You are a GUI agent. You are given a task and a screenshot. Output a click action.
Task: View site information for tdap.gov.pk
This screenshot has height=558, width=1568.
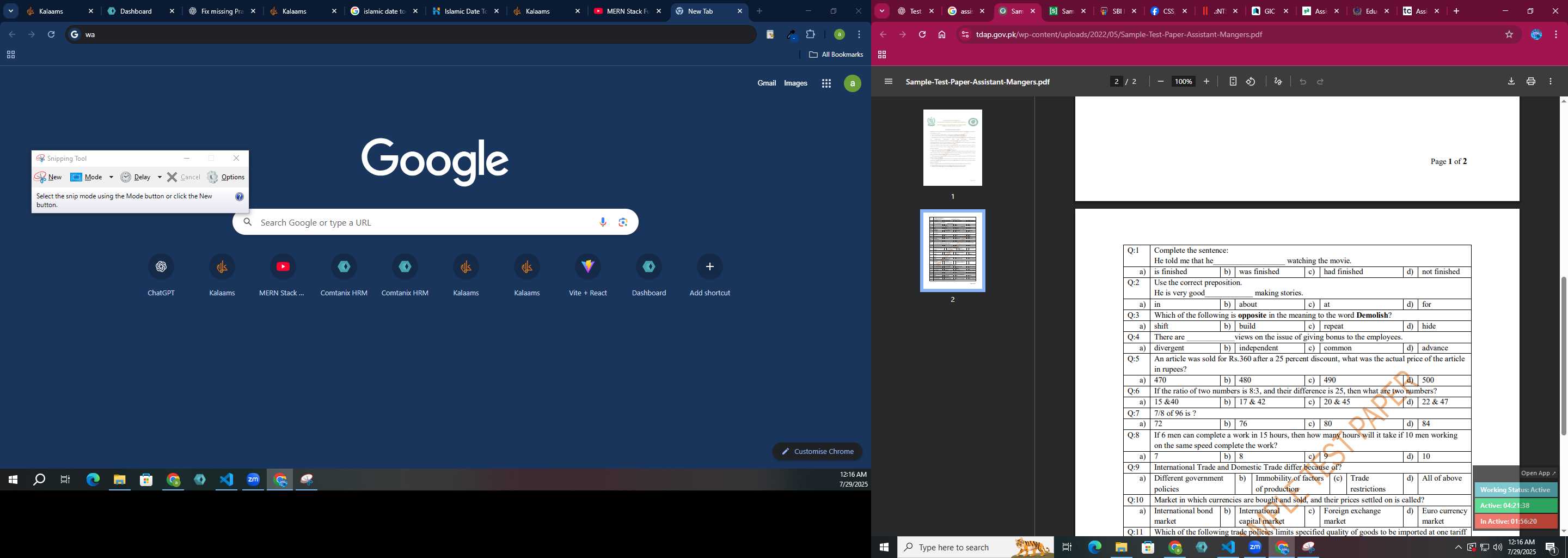964,35
